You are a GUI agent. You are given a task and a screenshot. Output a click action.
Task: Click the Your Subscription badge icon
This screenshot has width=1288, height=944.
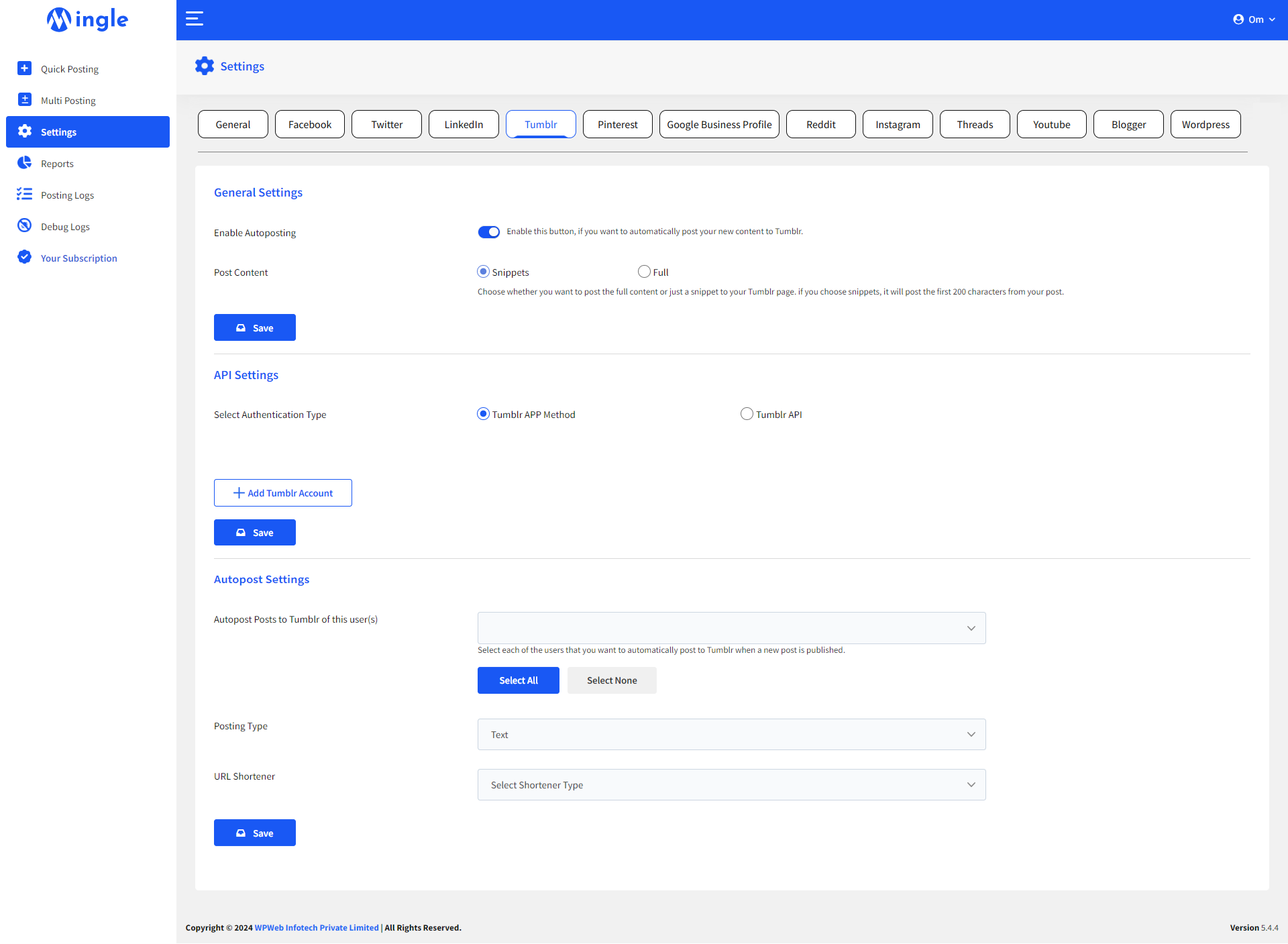point(25,258)
